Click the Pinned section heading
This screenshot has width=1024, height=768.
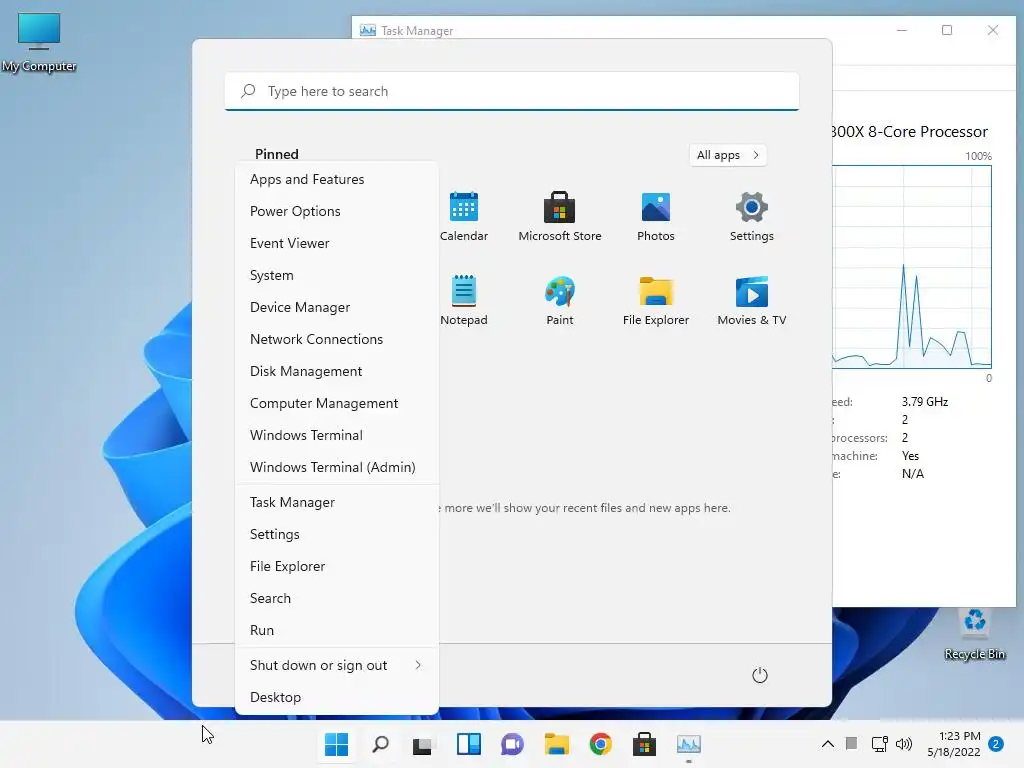[277, 154]
